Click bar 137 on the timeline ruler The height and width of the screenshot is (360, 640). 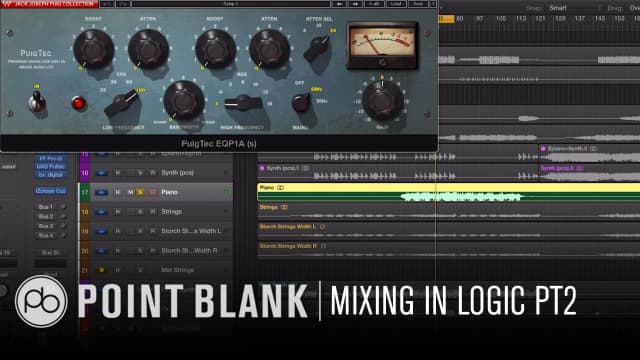pyautogui.click(x=580, y=19)
